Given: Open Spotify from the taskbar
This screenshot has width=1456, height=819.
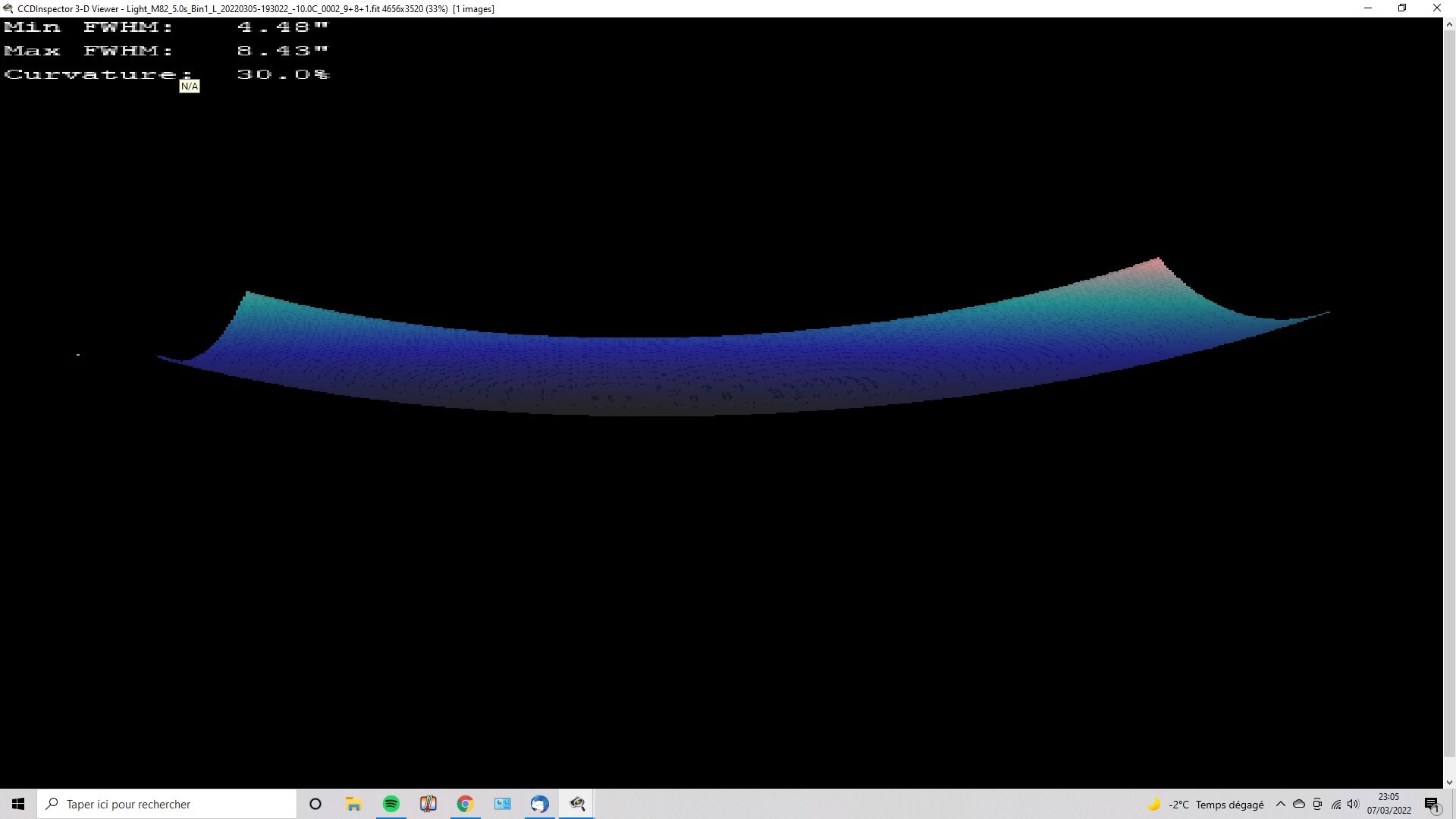Looking at the screenshot, I should [x=391, y=804].
